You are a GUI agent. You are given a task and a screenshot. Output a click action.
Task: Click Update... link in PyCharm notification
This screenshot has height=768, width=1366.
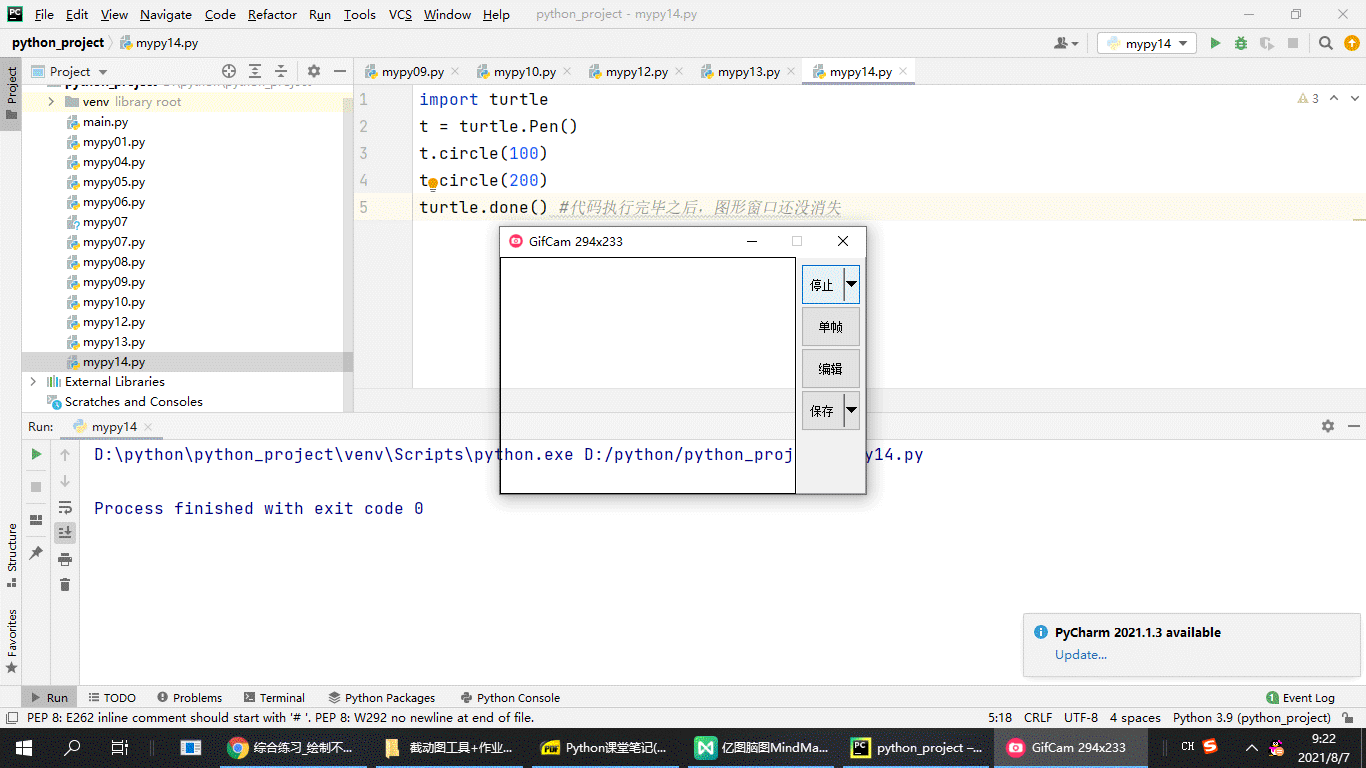(1081, 655)
